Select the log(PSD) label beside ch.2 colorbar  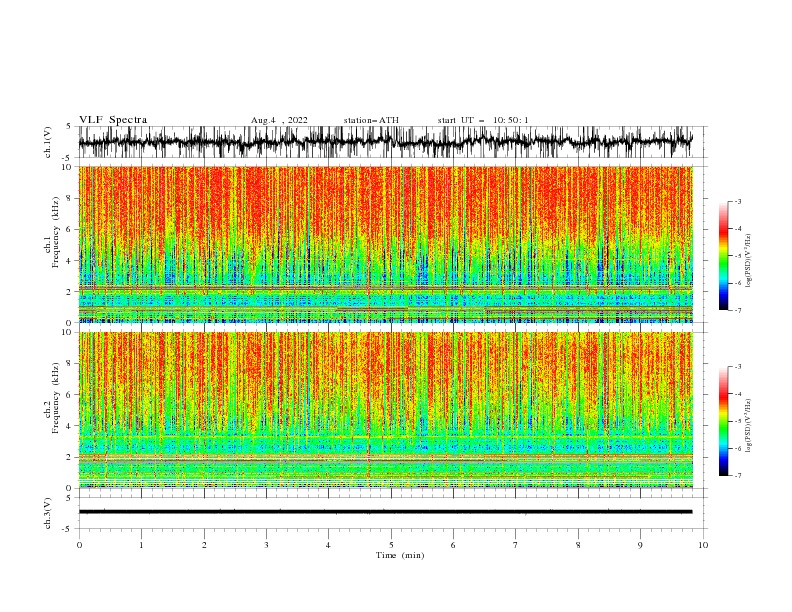tap(748, 426)
